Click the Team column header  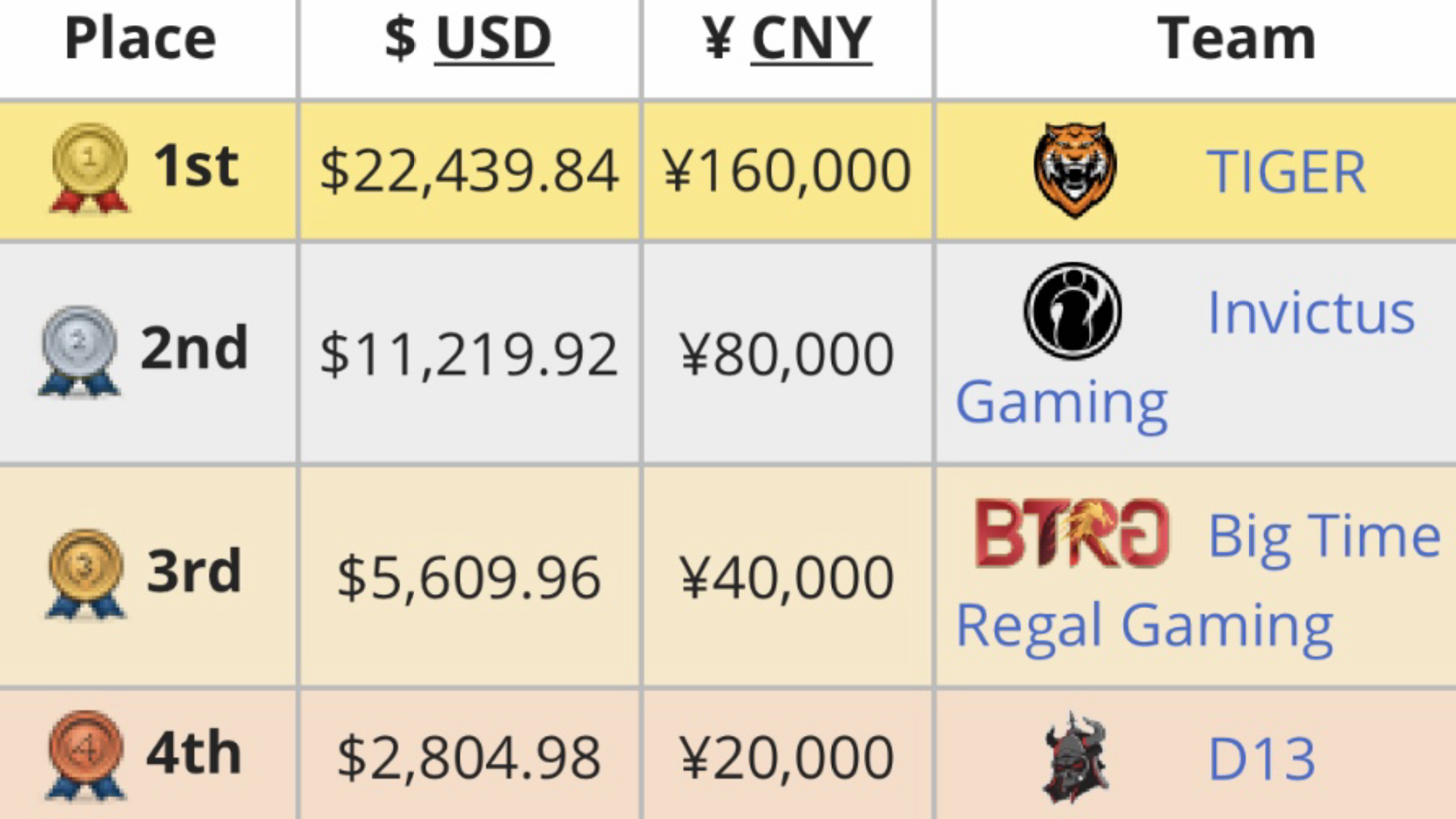[x=1236, y=38]
